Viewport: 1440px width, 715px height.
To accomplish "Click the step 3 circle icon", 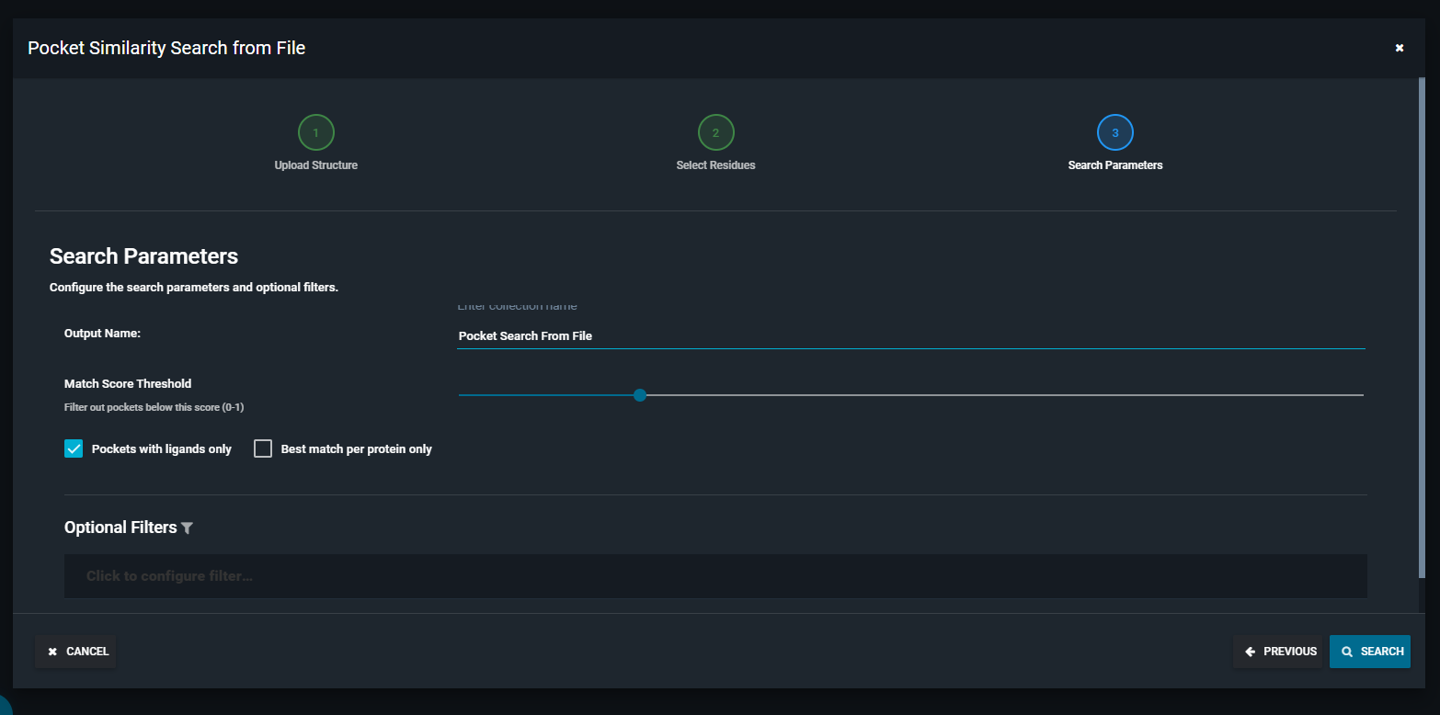I will [x=1115, y=132].
